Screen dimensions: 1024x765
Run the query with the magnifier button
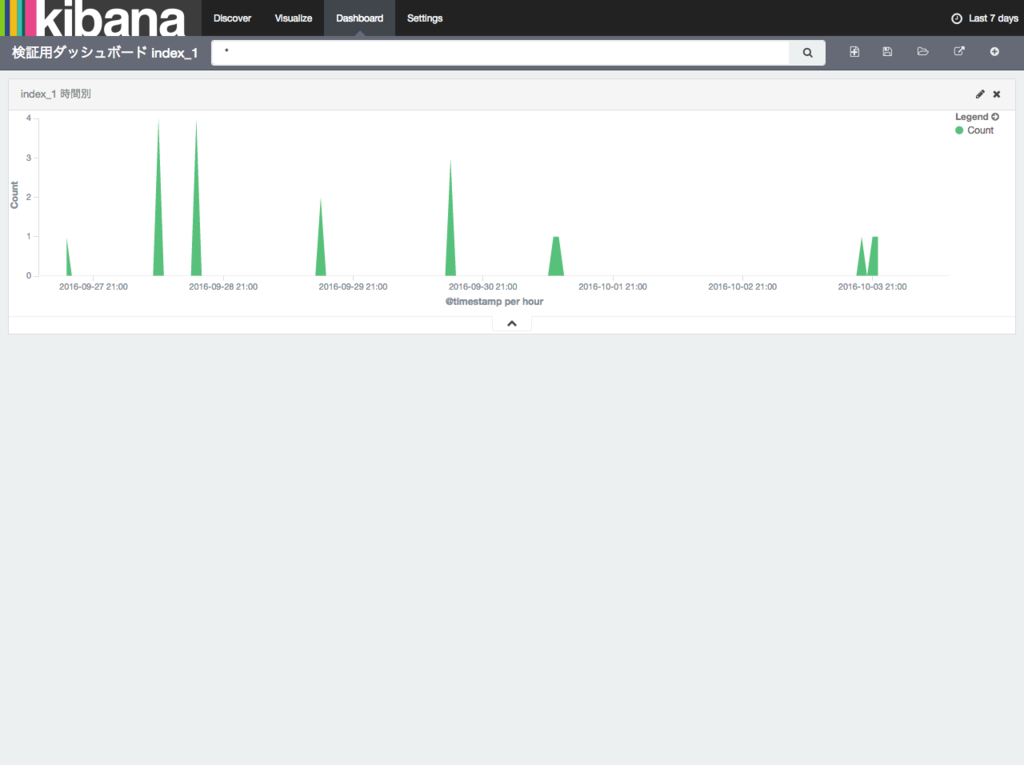(x=808, y=53)
